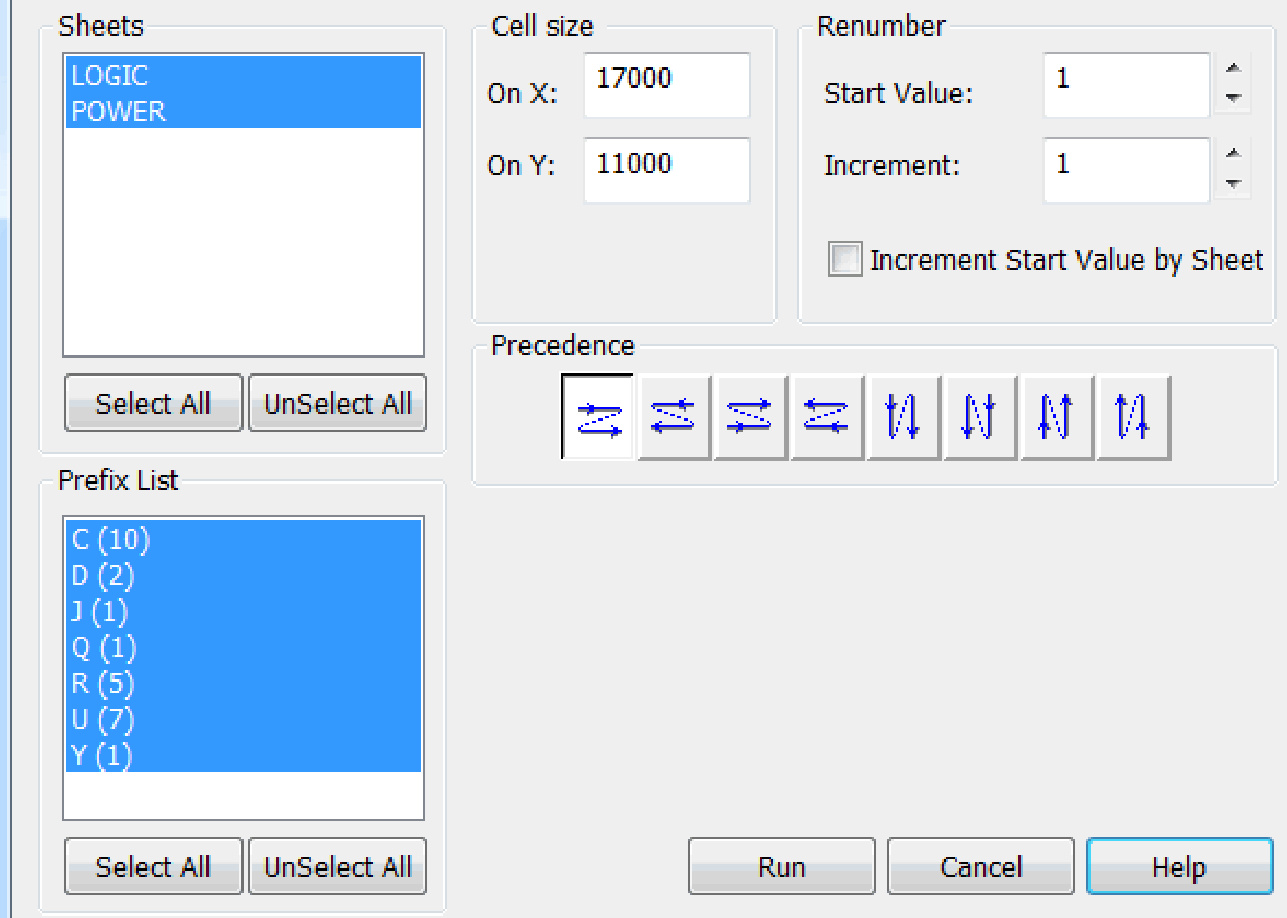Select the POWER sheet in Sheets list

tap(119, 111)
